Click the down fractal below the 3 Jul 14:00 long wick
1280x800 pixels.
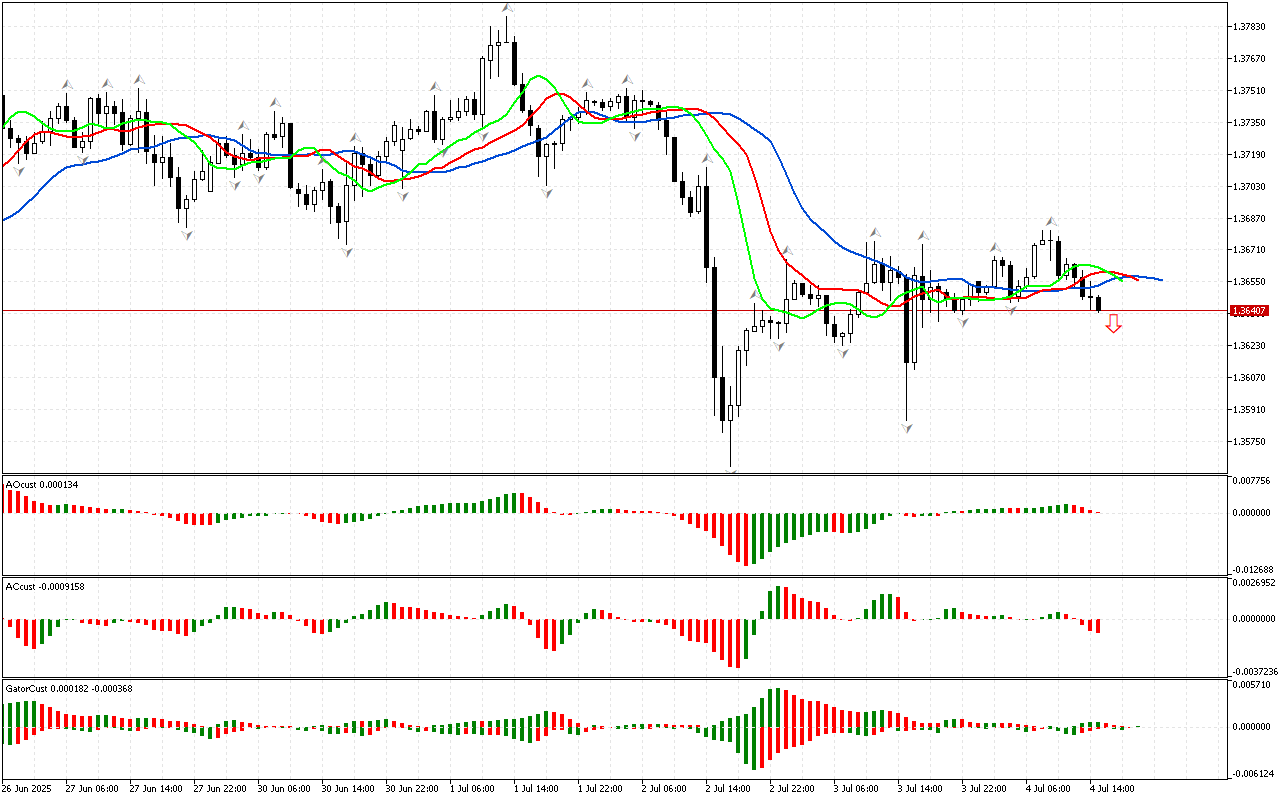pyautogui.click(x=906, y=428)
